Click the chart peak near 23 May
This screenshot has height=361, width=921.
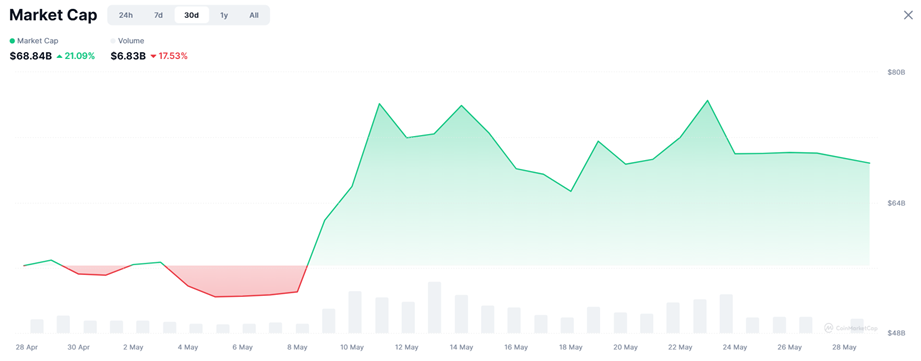708,100
